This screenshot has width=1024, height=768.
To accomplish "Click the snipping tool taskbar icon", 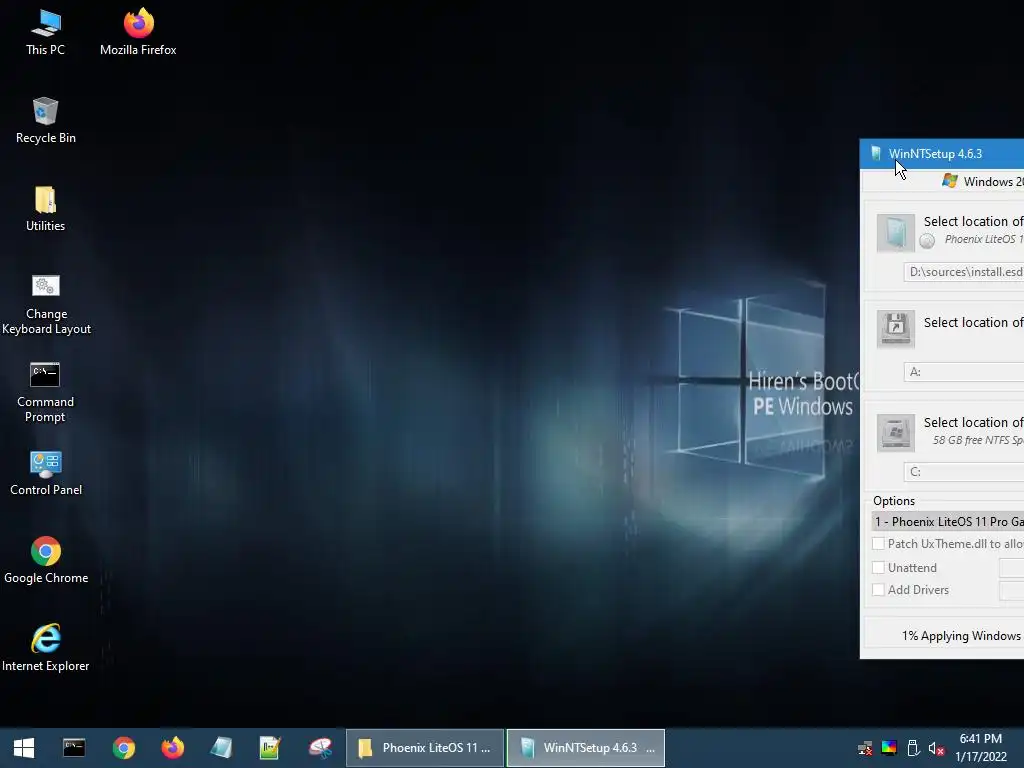I will coord(320,748).
